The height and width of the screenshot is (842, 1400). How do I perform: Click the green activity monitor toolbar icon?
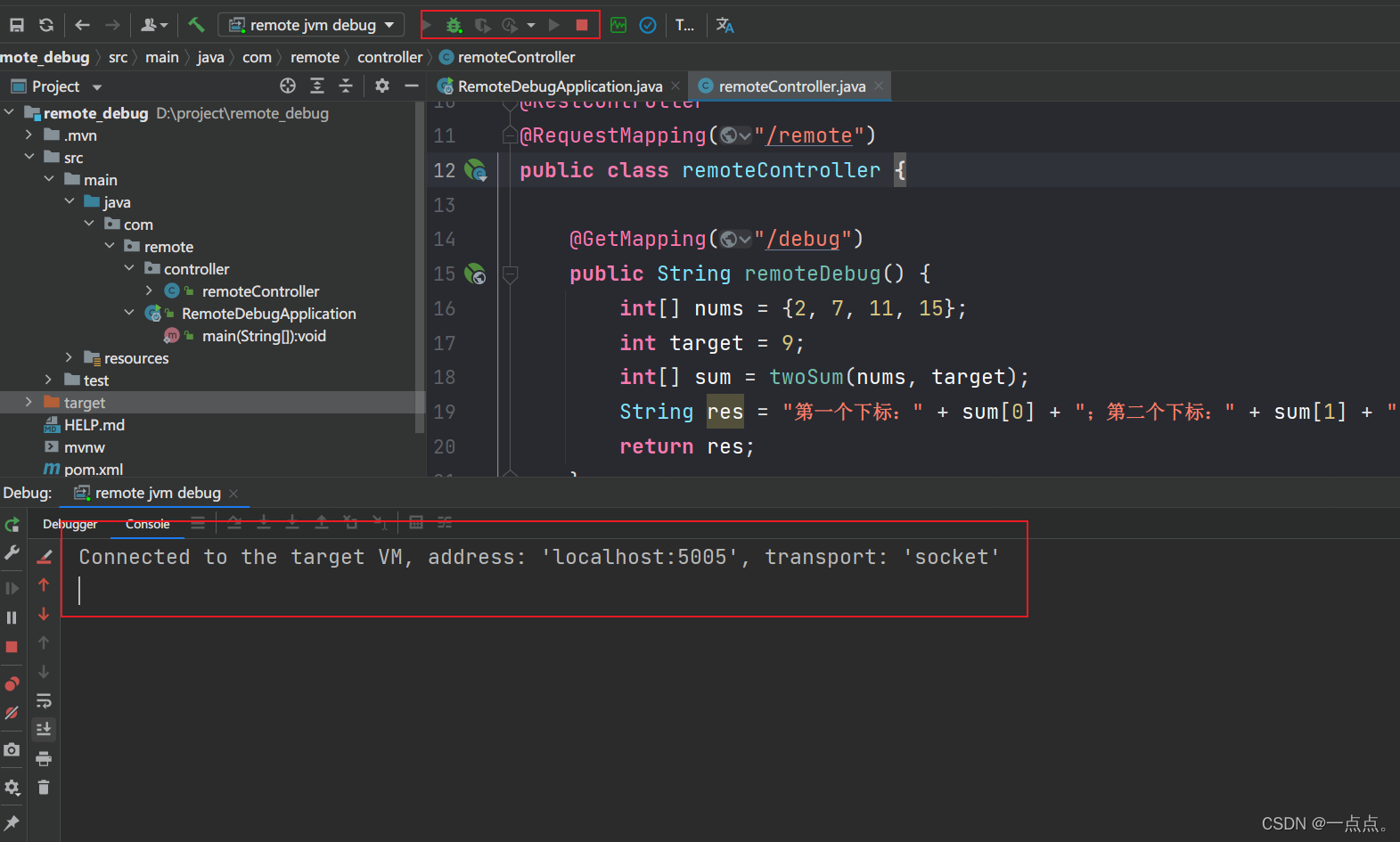(618, 25)
